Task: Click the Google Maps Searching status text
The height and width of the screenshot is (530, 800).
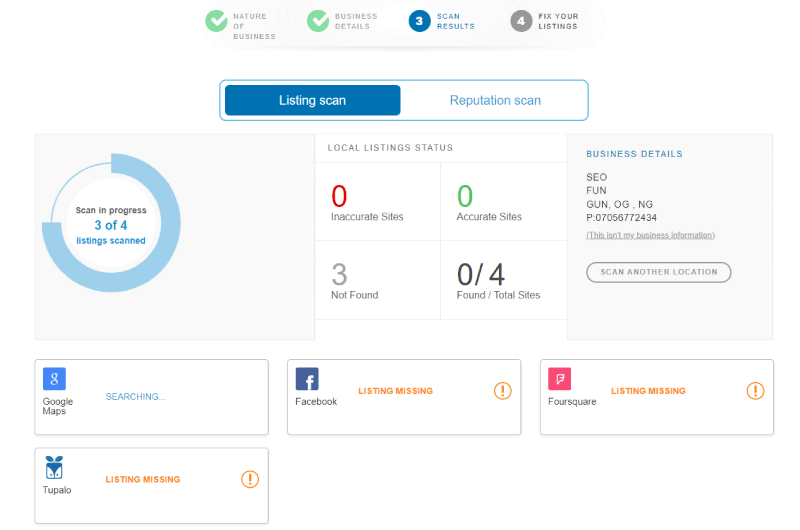Action: (x=135, y=396)
